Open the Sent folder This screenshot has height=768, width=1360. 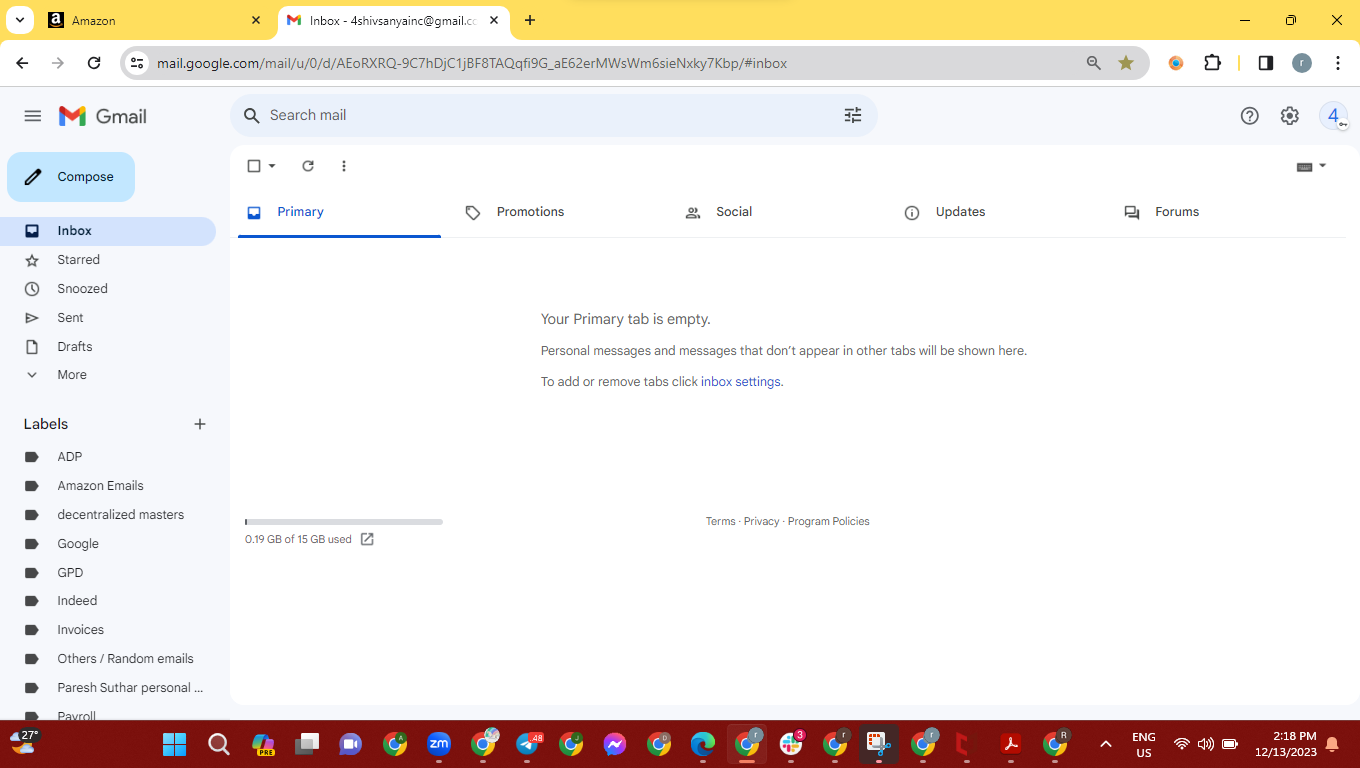(108, 318)
